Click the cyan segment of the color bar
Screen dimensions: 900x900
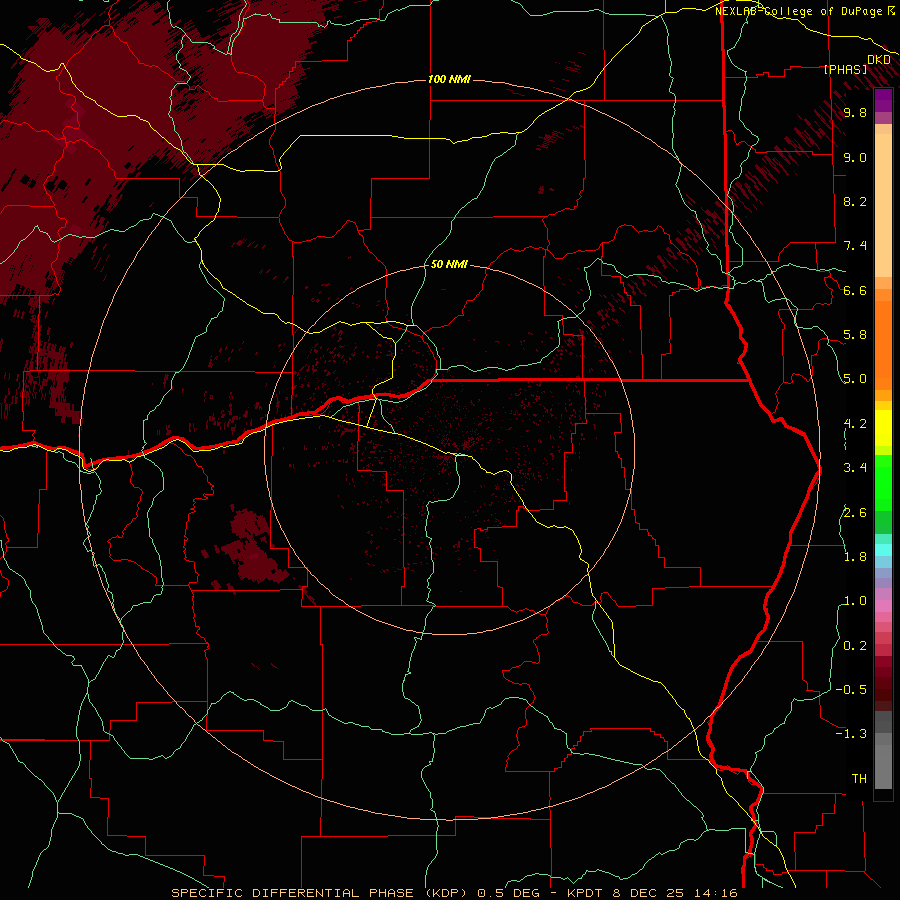[x=883, y=550]
